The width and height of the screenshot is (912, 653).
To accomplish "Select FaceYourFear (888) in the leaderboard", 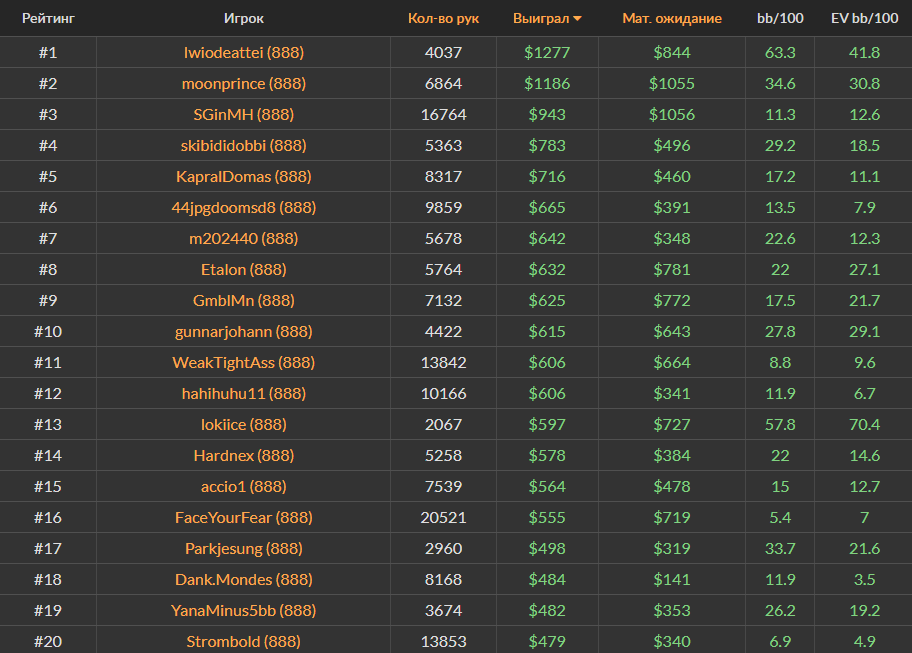I will [244, 517].
